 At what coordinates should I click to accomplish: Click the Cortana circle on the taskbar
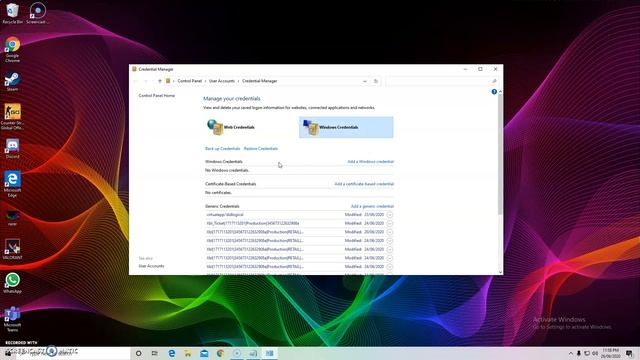tap(138, 353)
